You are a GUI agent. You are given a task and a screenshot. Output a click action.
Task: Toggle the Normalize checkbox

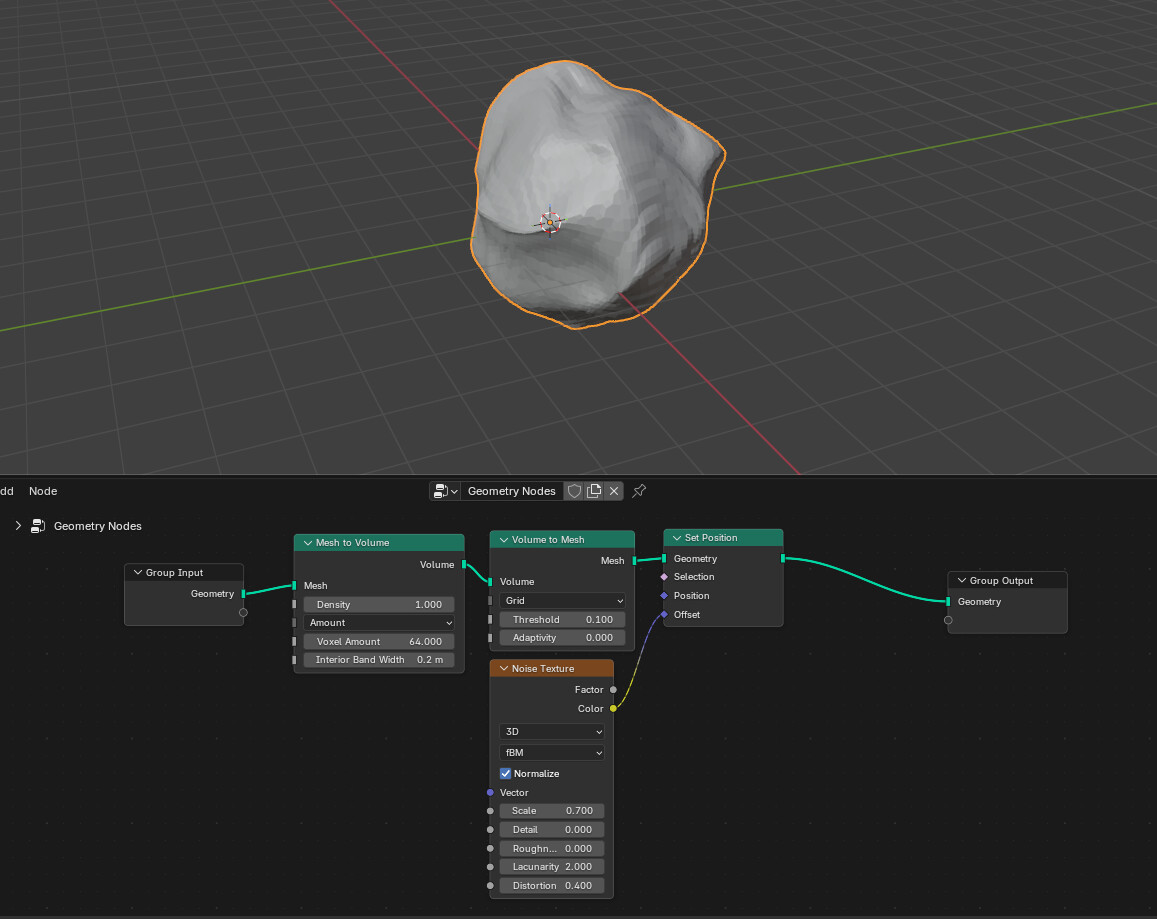tap(505, 774)
